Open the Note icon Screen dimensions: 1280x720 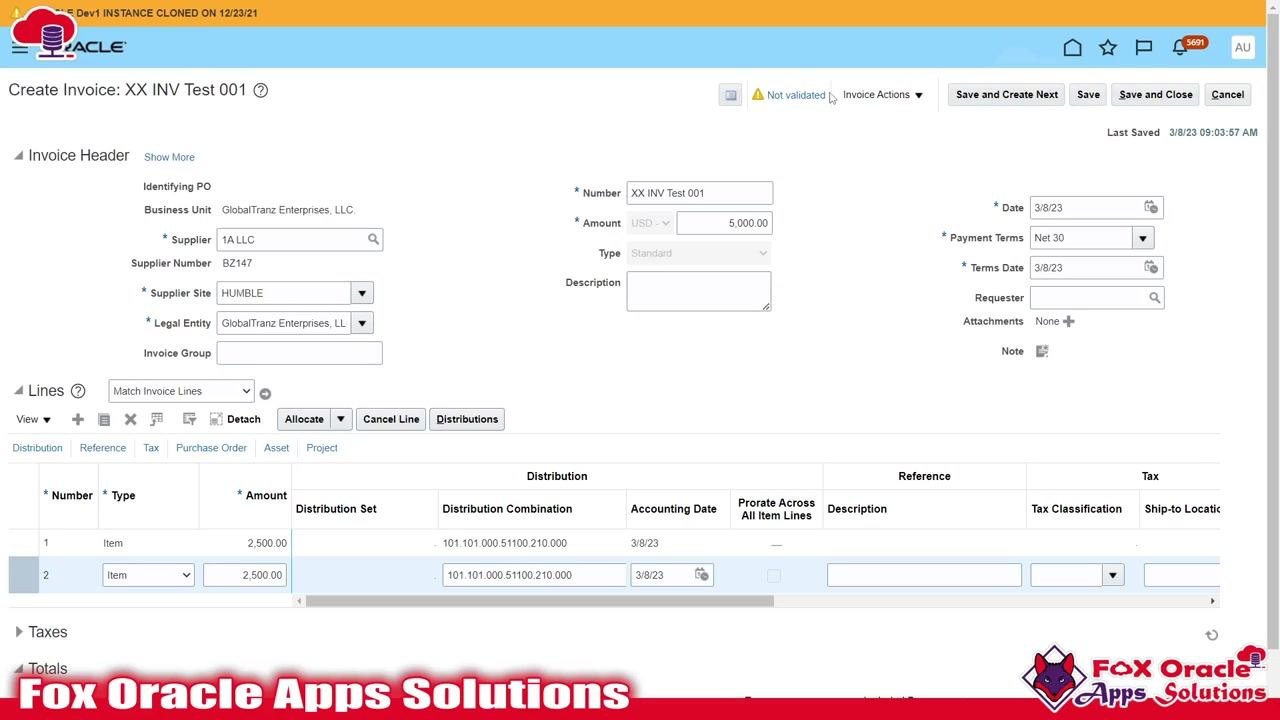(1042, 351)
